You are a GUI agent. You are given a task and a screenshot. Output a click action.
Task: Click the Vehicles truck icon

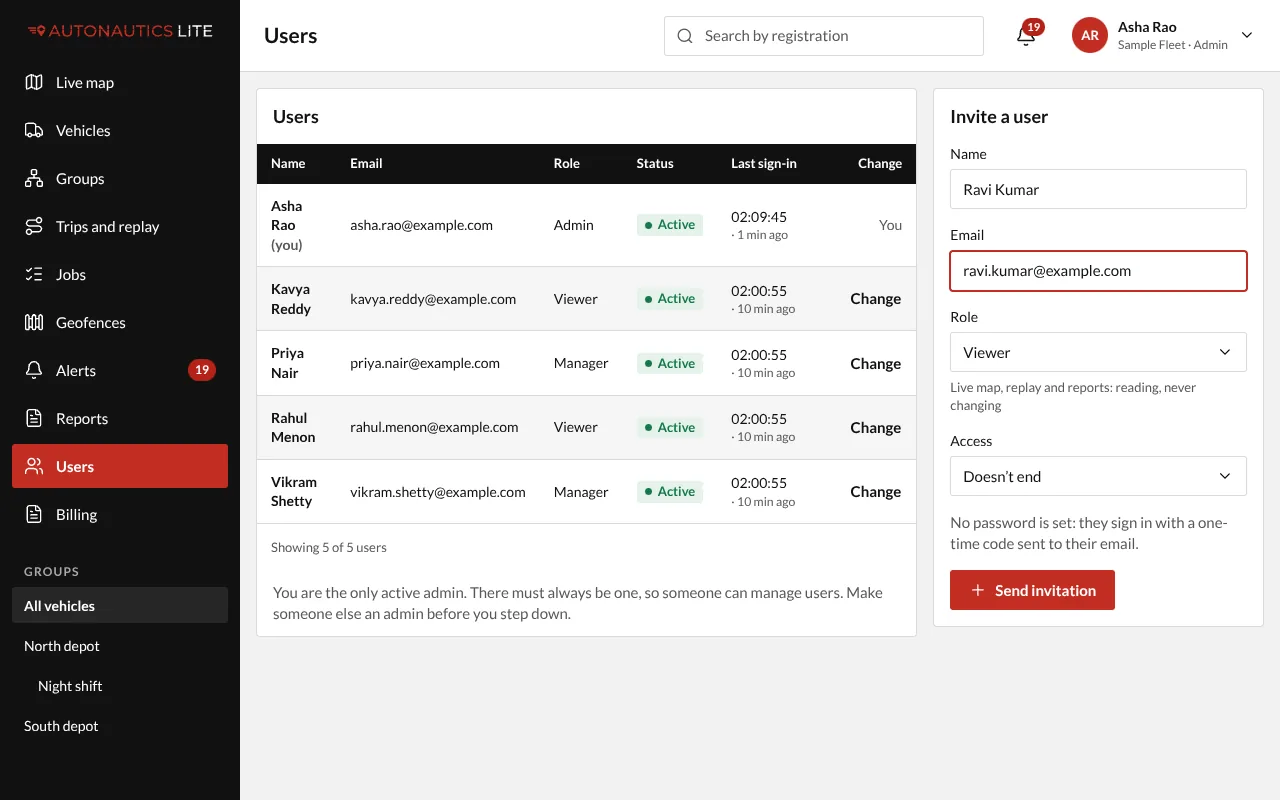click(x=34, y=130)
